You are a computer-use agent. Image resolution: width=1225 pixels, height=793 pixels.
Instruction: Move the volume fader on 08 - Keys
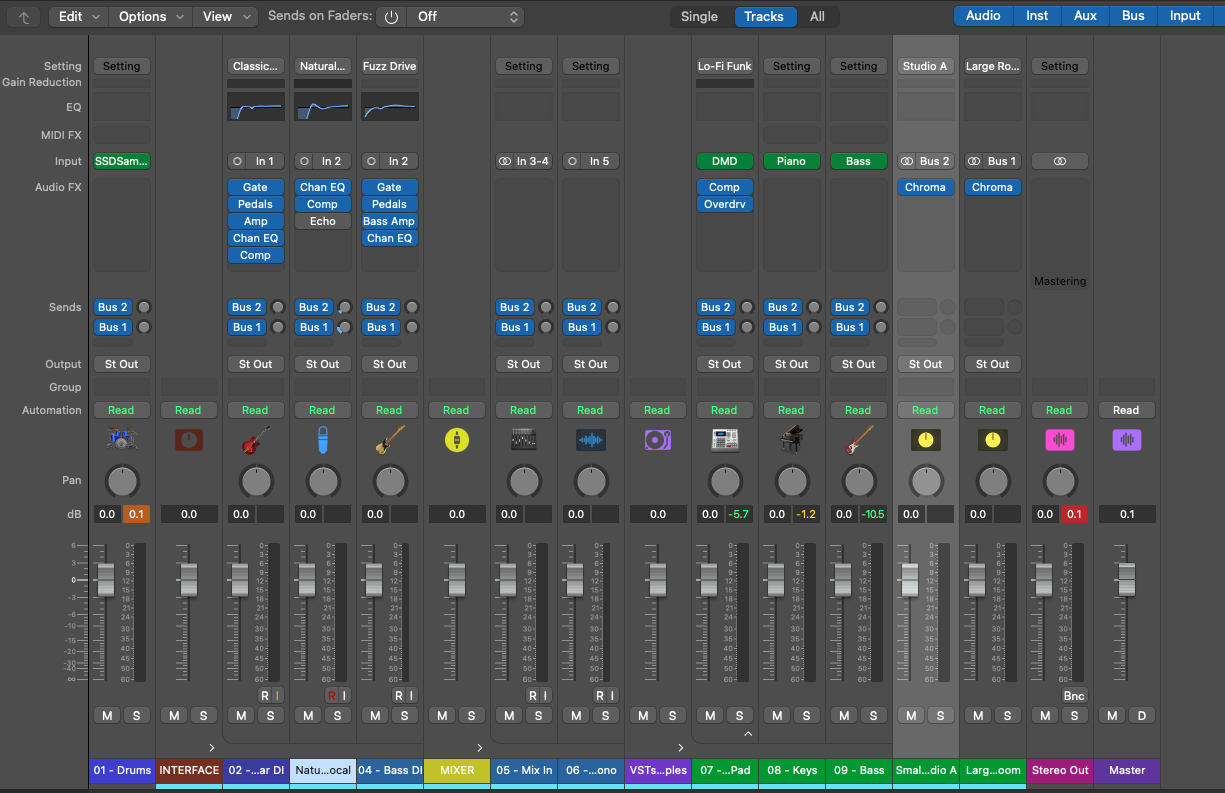tap(775, 580)
